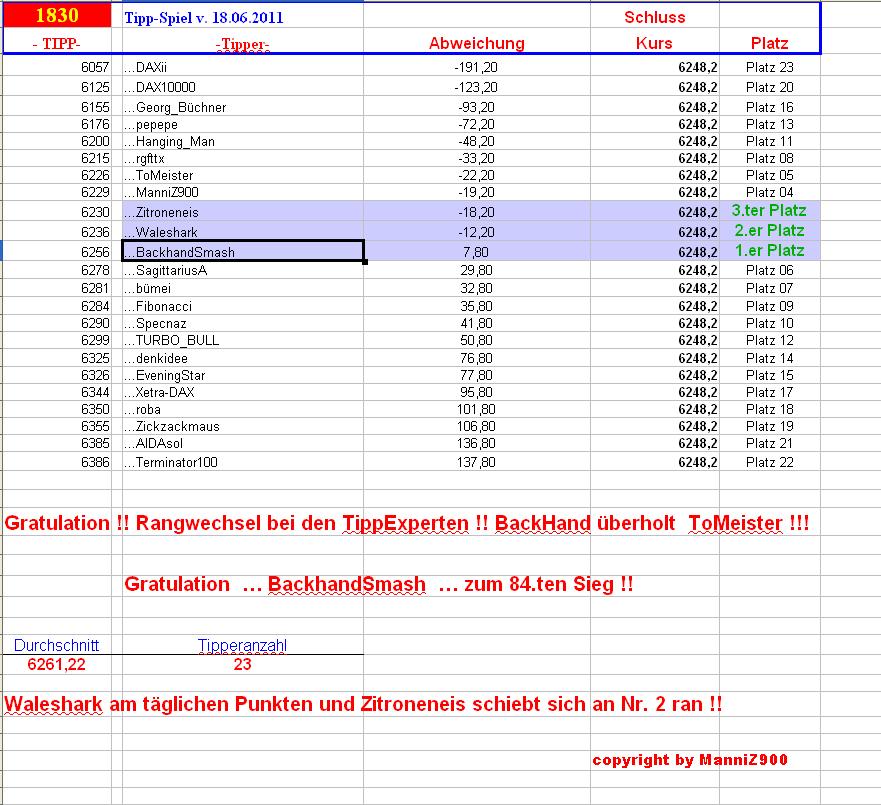
Task: Click the Hanging_Man name cell
Action: click(x=243, y=141)
